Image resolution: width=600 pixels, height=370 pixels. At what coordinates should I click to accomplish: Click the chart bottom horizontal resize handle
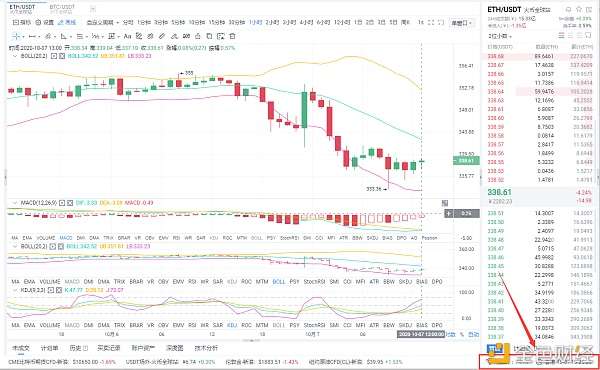click(251, 340)
